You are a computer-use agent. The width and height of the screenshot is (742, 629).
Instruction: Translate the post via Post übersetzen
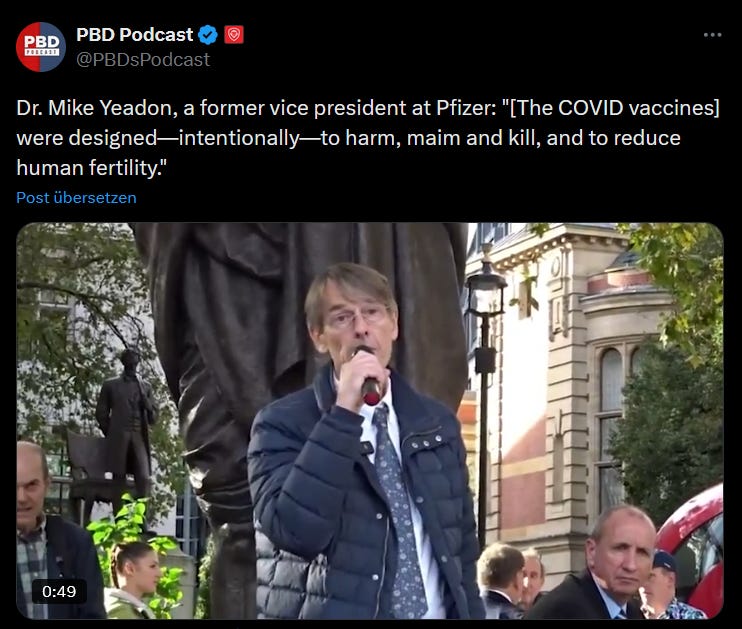click(76, 197)
